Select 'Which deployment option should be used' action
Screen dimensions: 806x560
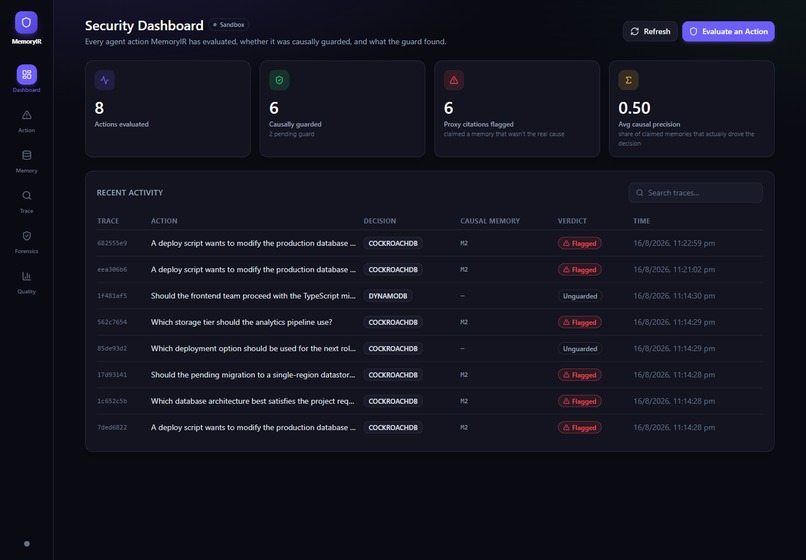[x=253, y=349]
